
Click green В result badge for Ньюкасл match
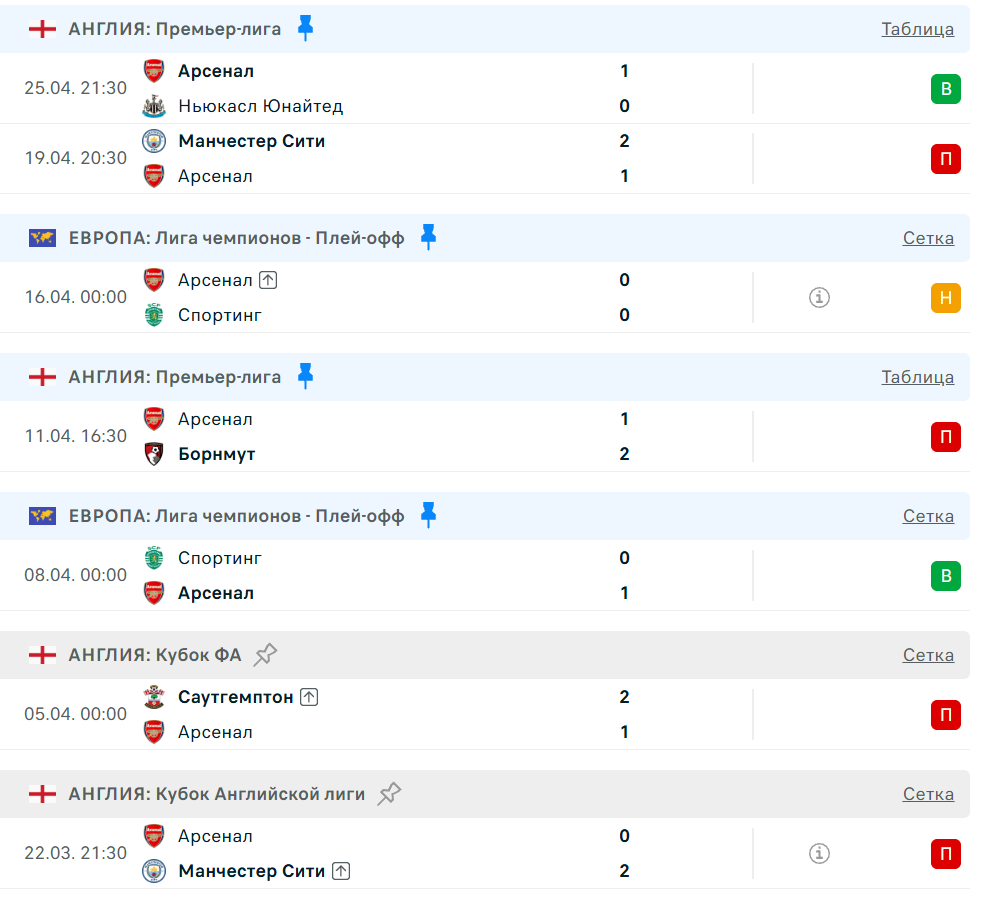pyautogui.click(x=945, y=89)
